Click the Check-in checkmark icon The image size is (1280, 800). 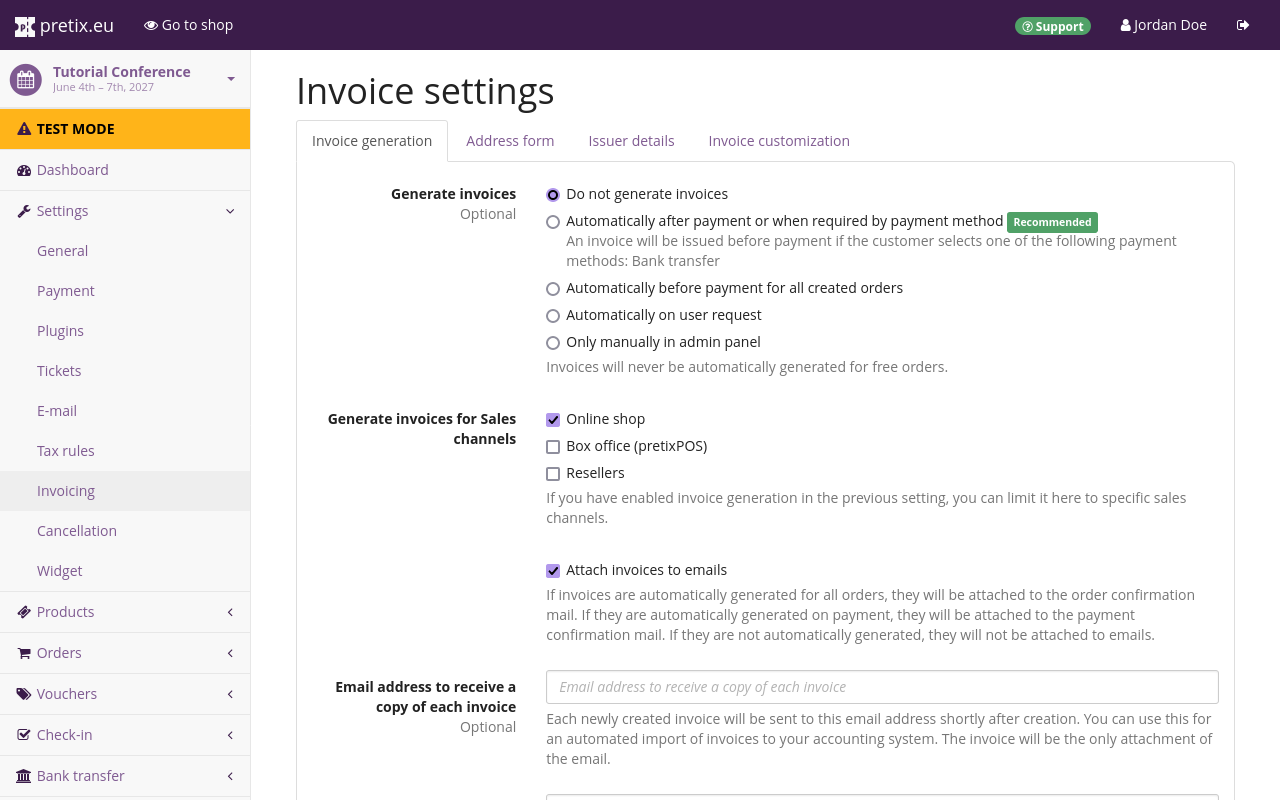click(x=24, y=735)
